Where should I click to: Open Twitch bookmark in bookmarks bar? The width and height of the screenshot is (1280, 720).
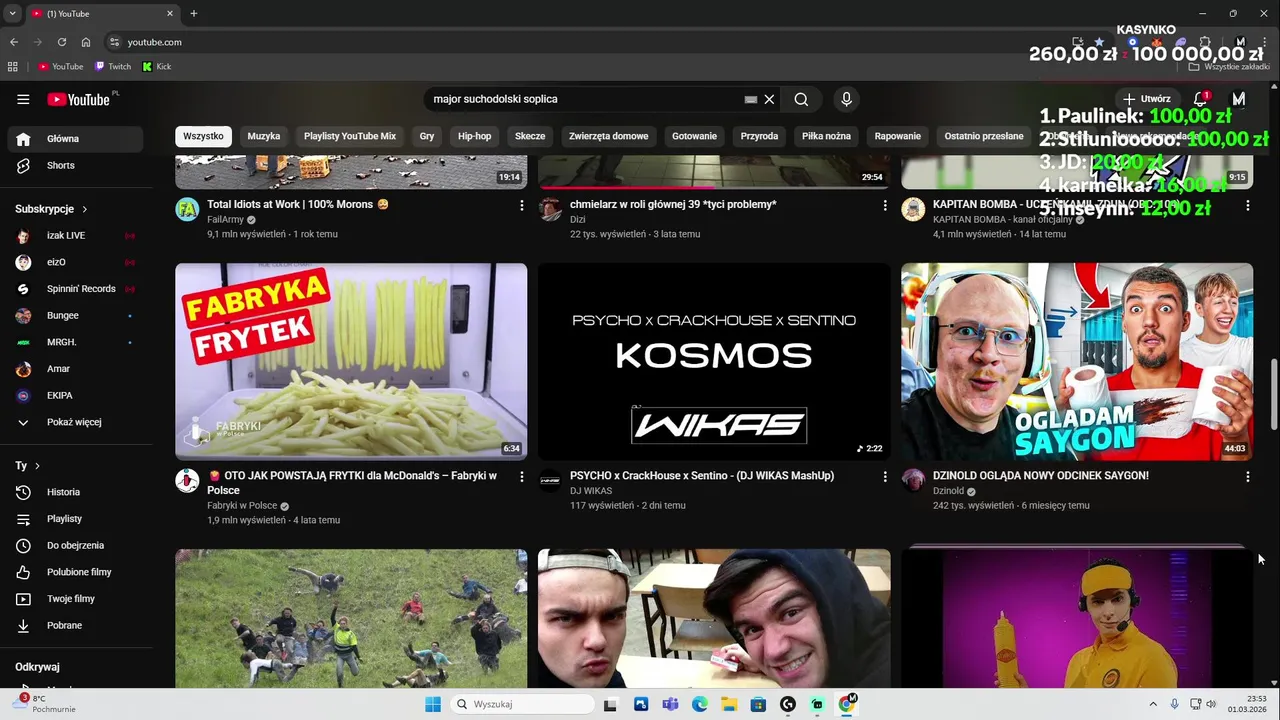click(x=113, y=67)
